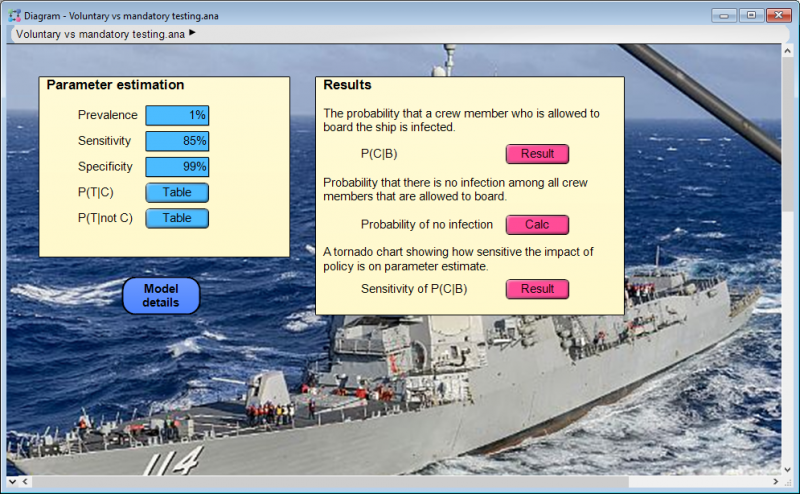800x494 pixels.
Task: Click the P(T|C) label
Action: (x=96, y=192)
